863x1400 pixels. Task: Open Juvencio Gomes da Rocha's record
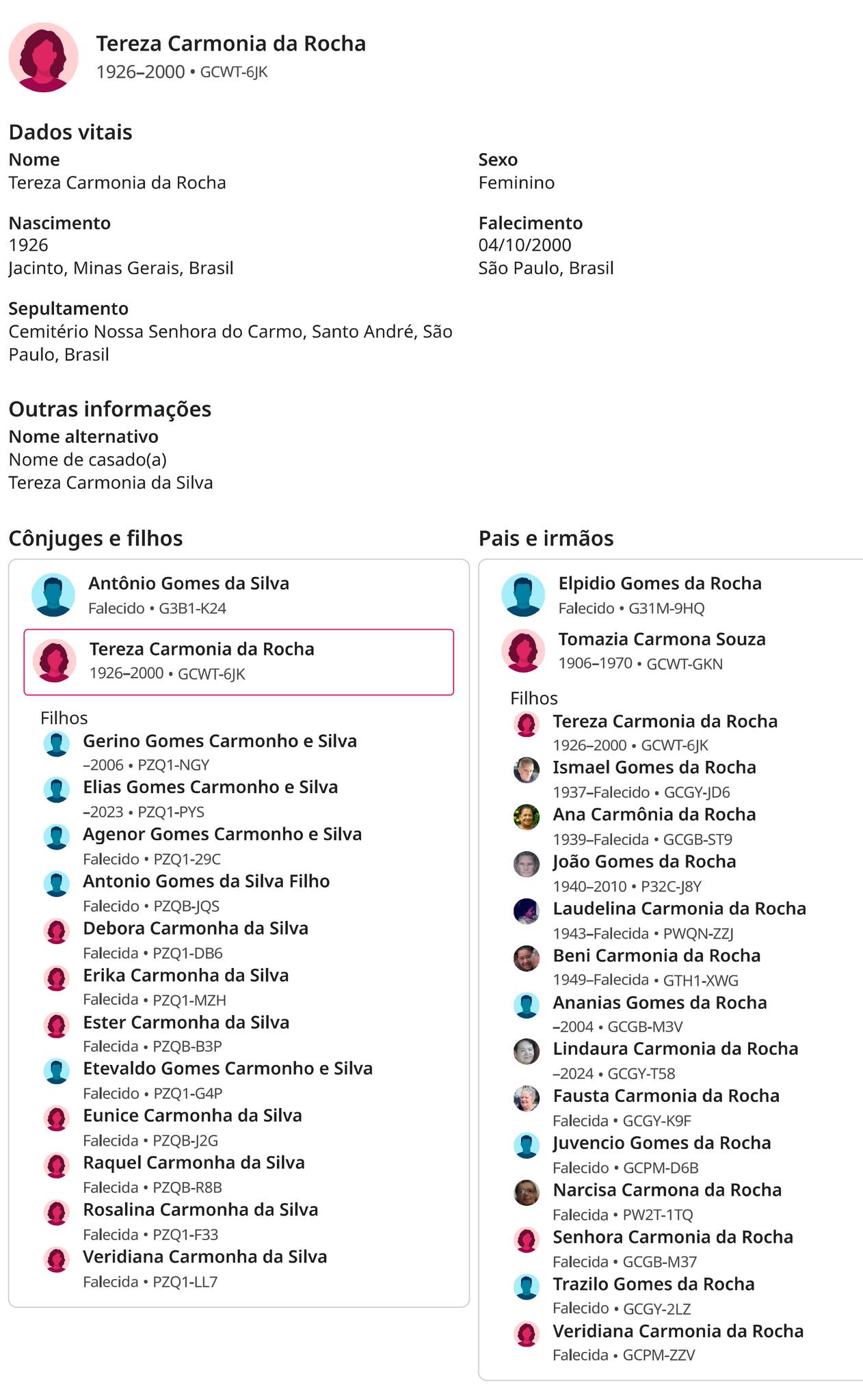click(661, 1144)
